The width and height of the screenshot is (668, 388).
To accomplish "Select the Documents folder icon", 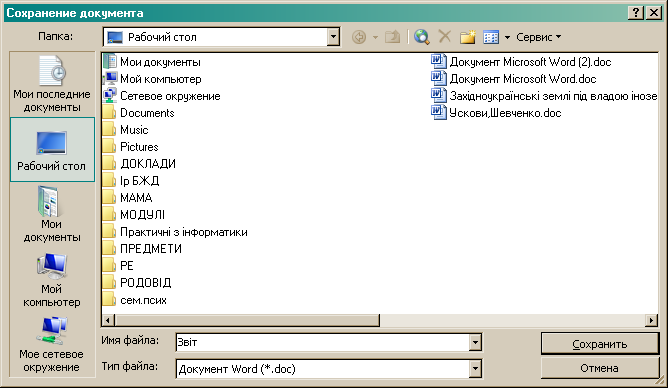I will pos(109,113).
